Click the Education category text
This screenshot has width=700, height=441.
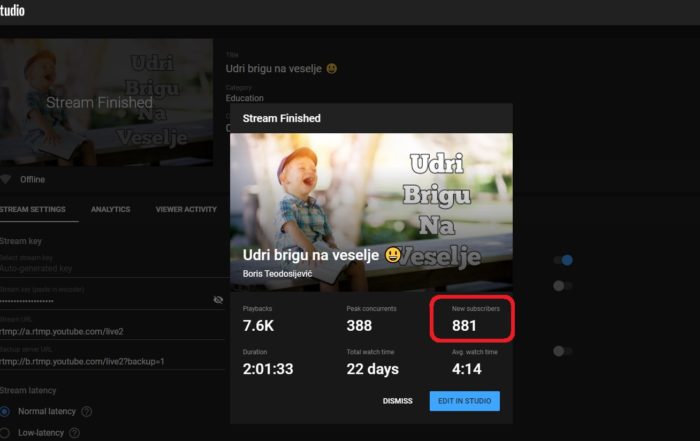(244, 98)
